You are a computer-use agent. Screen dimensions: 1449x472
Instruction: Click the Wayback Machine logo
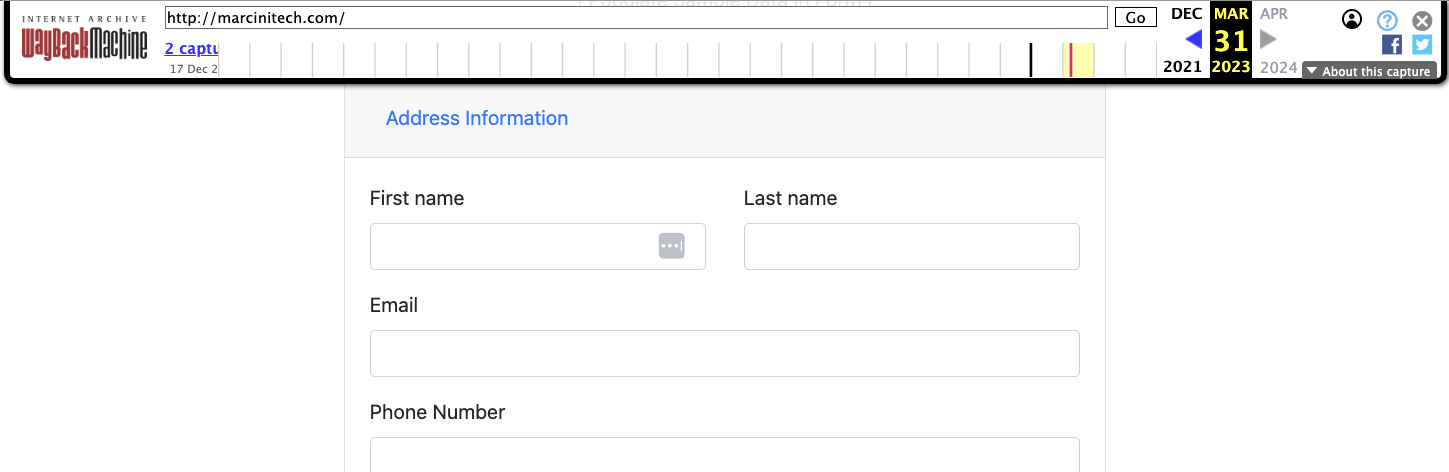[85, 44]
